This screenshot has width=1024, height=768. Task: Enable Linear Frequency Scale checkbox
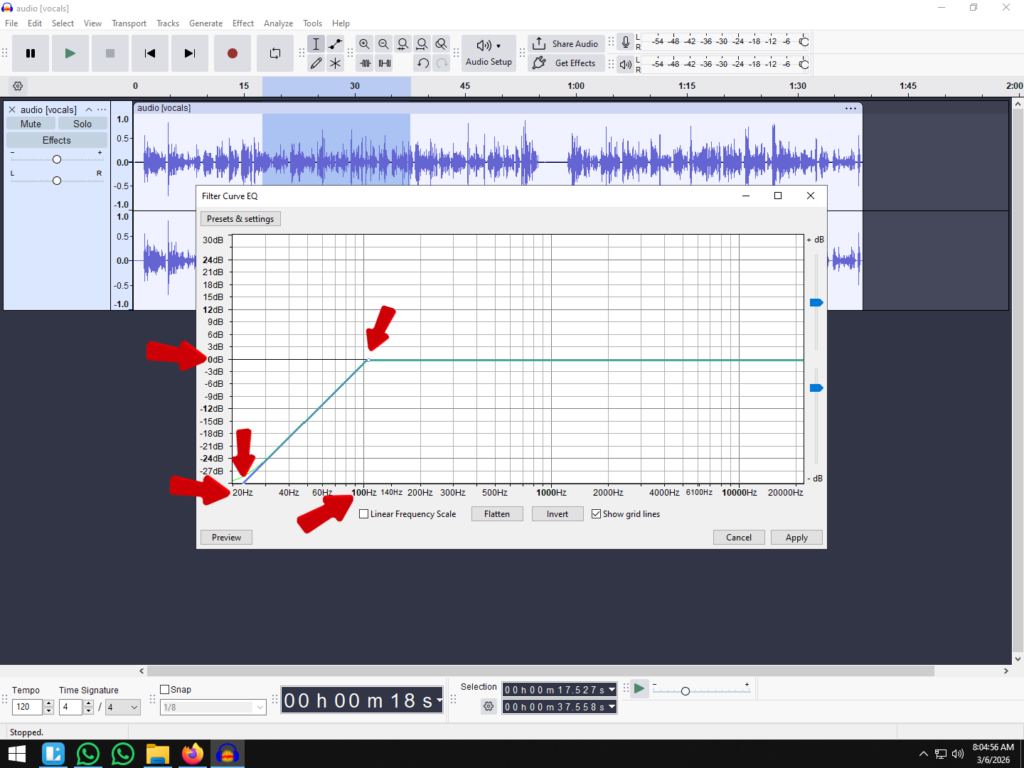tap(364, 514)
